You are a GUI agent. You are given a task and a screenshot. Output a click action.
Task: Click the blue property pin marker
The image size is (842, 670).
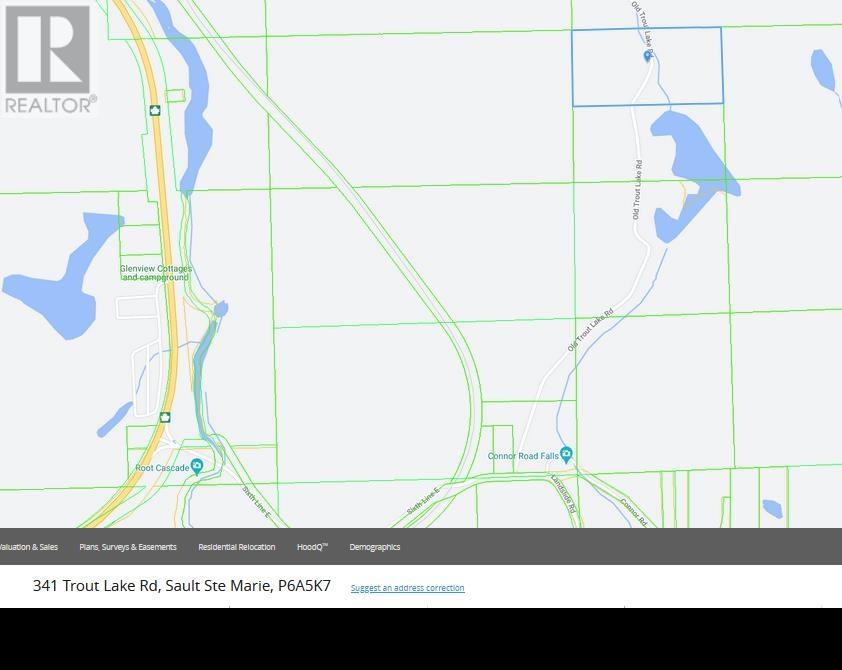[648, 57]
